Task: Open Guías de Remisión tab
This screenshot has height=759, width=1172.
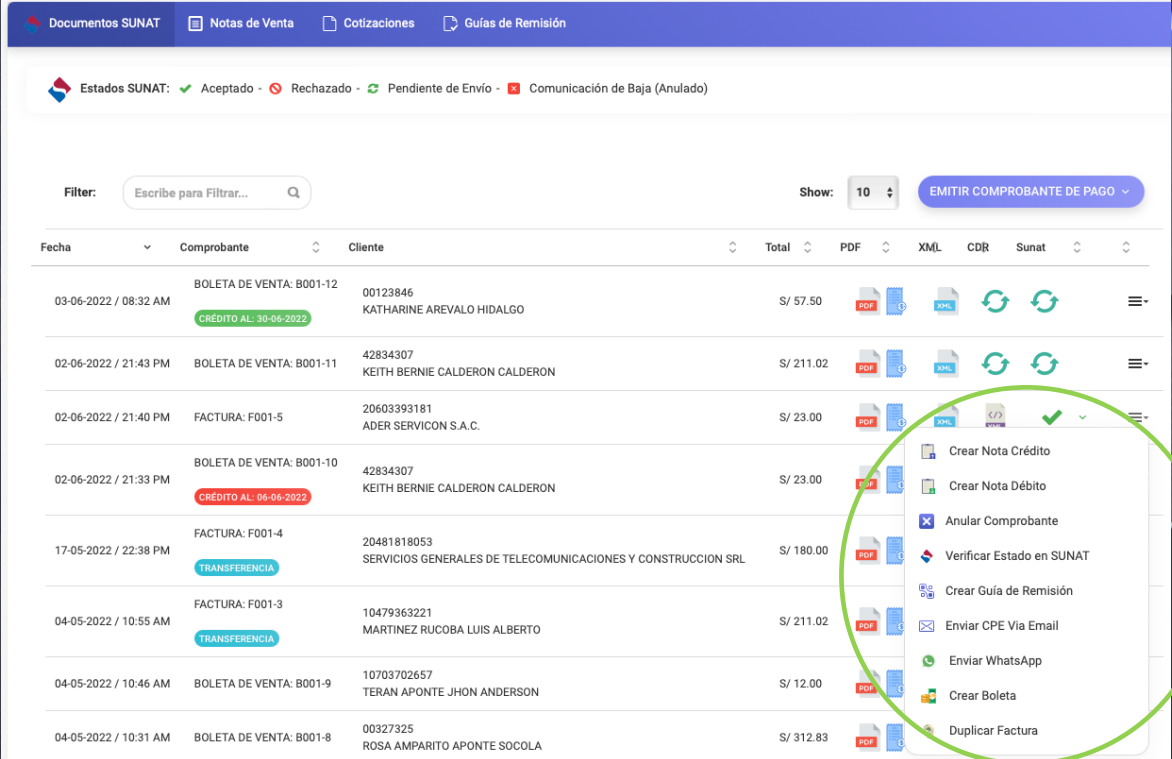Action: [503, 23]
